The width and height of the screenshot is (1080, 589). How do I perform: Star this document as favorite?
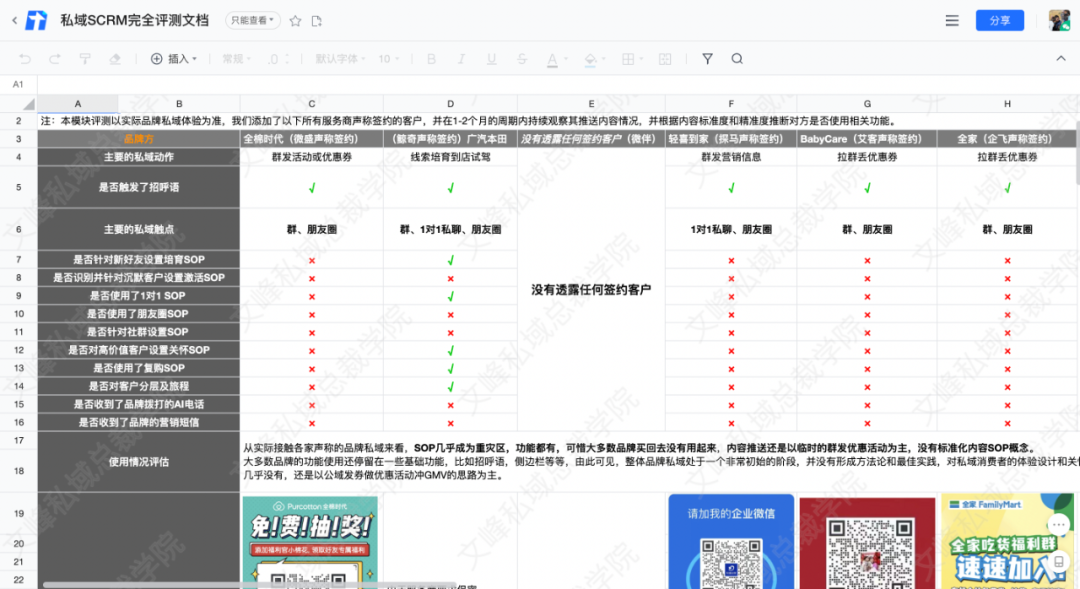295,21
